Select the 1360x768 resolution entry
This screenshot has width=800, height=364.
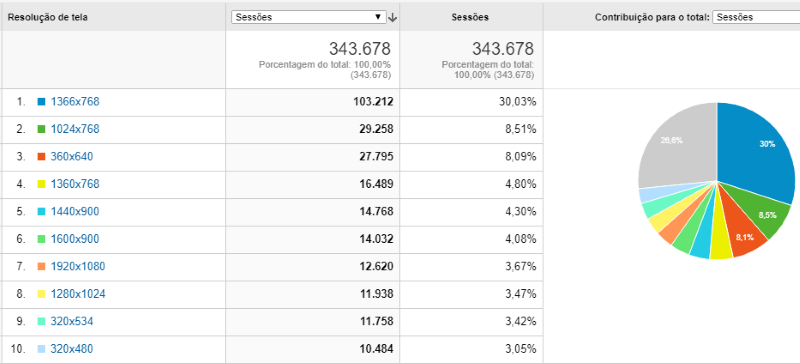point(75,184)
